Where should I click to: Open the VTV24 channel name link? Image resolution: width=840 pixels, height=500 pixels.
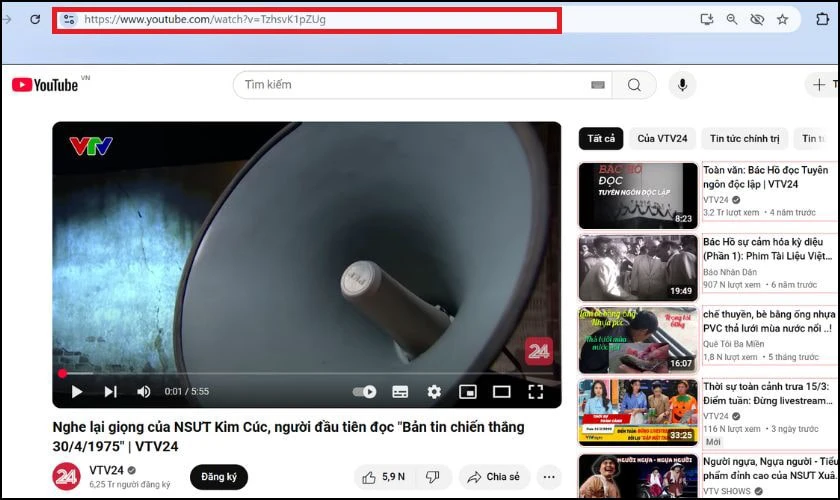click(x=106, y=470)
